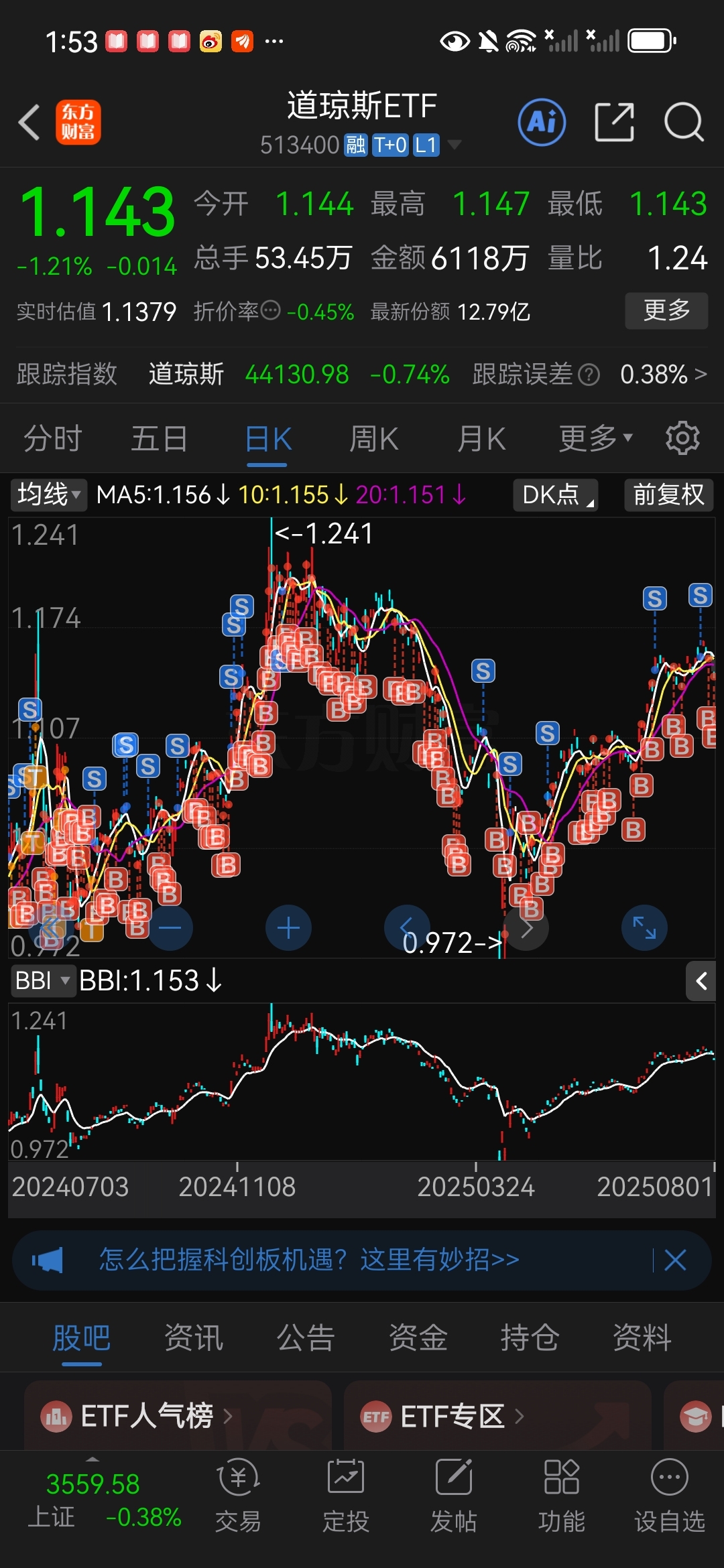The height and width of the screenshot is (1568, 724).
Task: Tap the megaphone announcement icon
Action: coord(47,1260)
